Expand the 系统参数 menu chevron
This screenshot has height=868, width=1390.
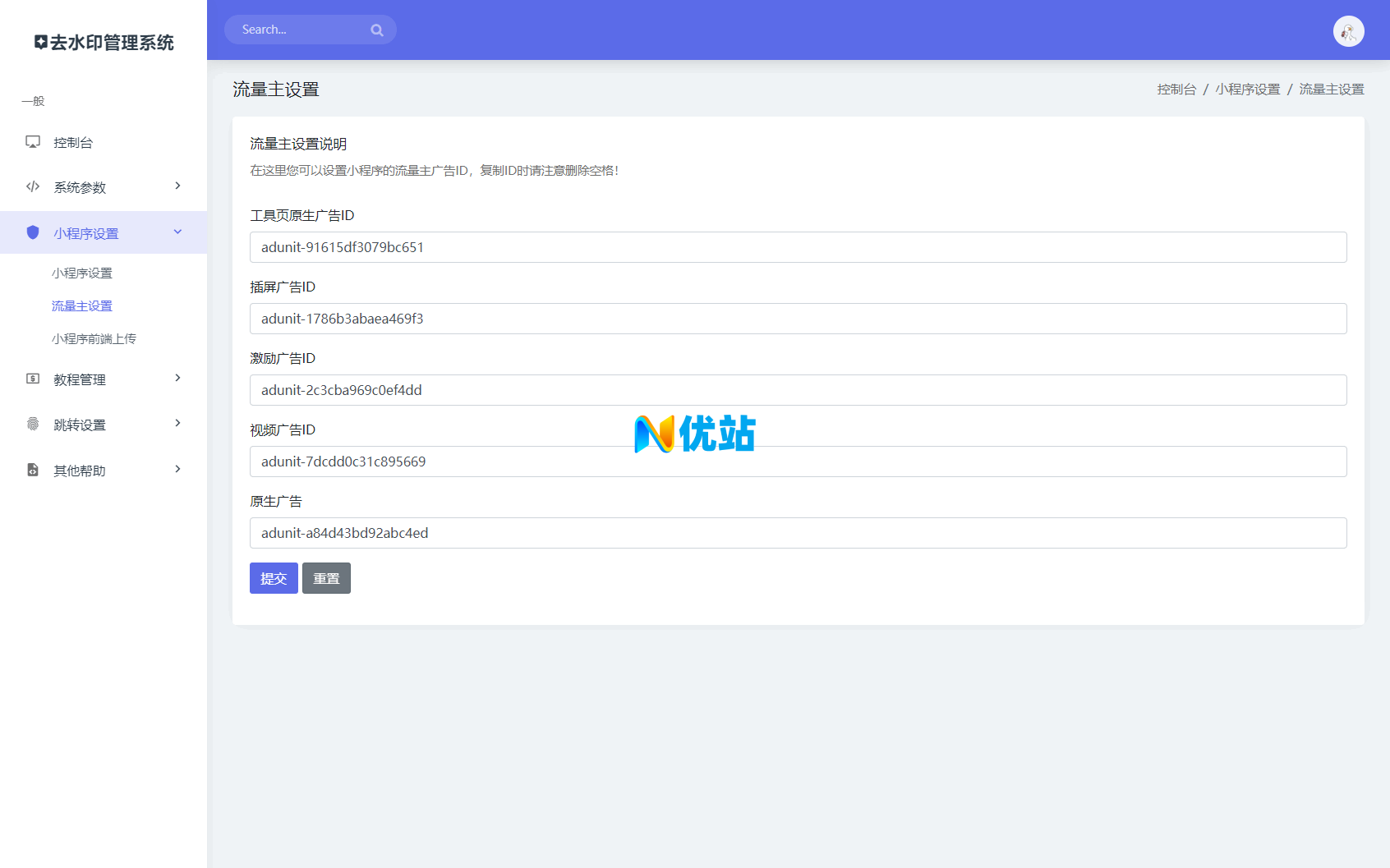pyautogui.click(x=177, y=186)
